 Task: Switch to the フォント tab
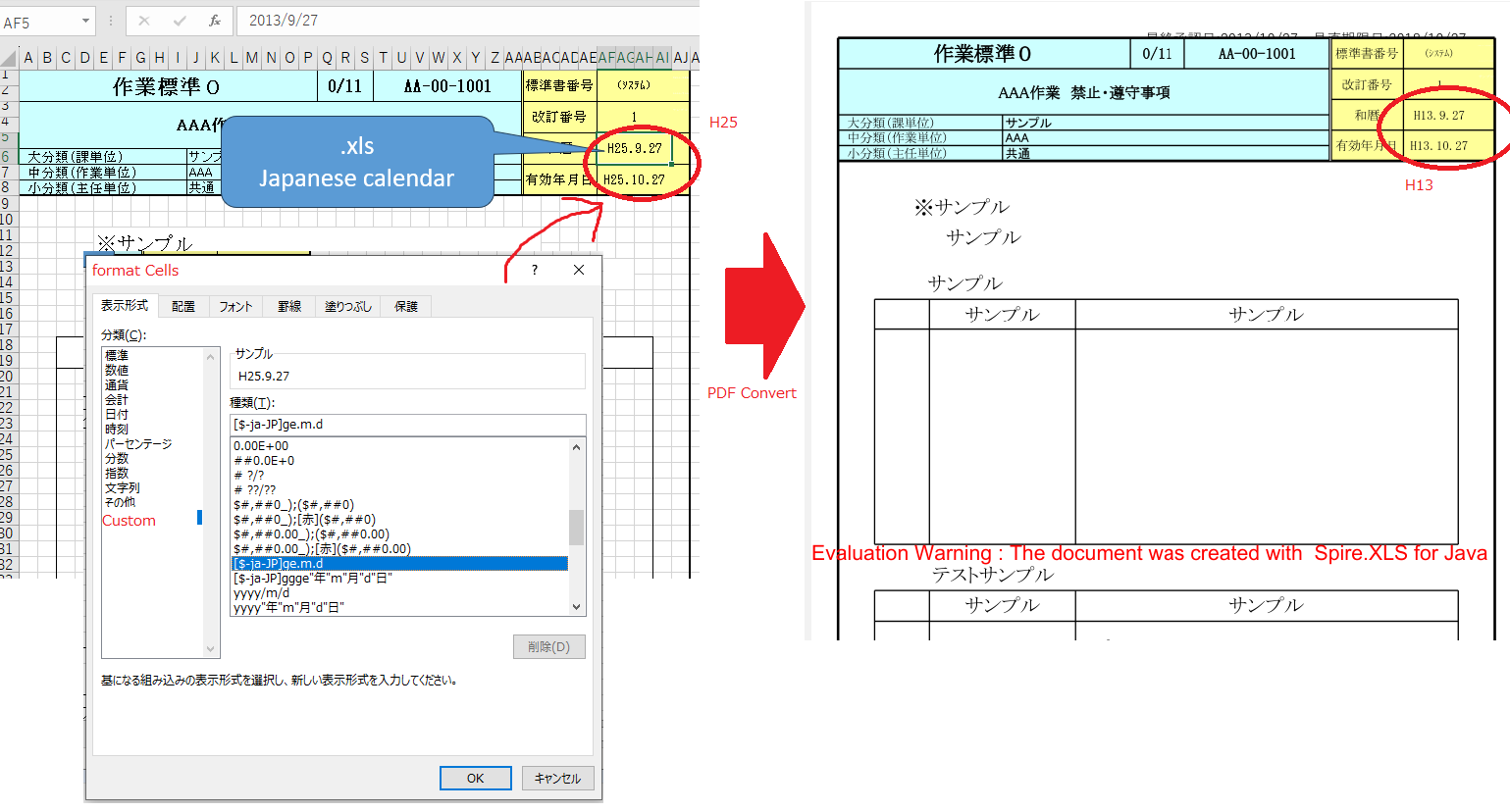(x=235, y=307)
